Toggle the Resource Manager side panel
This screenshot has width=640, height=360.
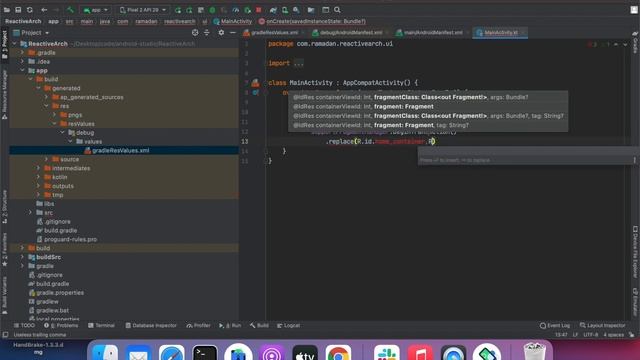(4, 94)
